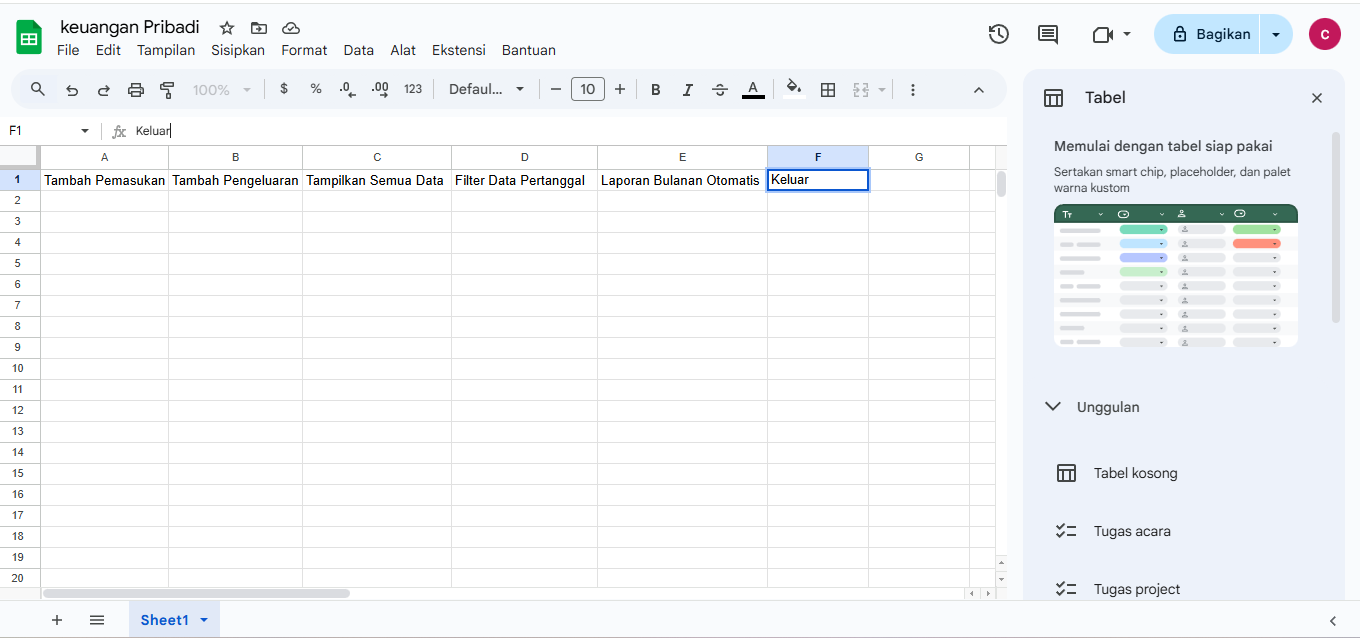Decrease font size with minus button
This screenshot has width=1360, height=638.
pyautogui.click(x=556, y=89)
